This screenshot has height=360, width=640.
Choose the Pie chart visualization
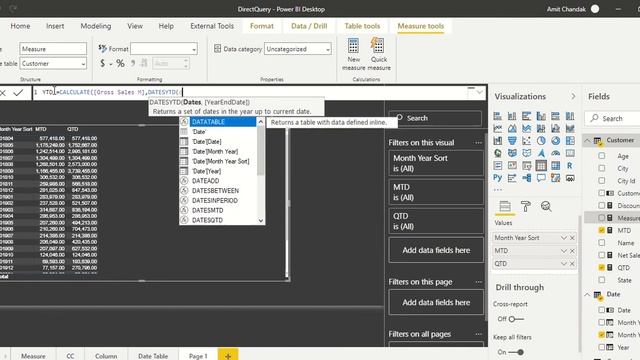(541, 141)
